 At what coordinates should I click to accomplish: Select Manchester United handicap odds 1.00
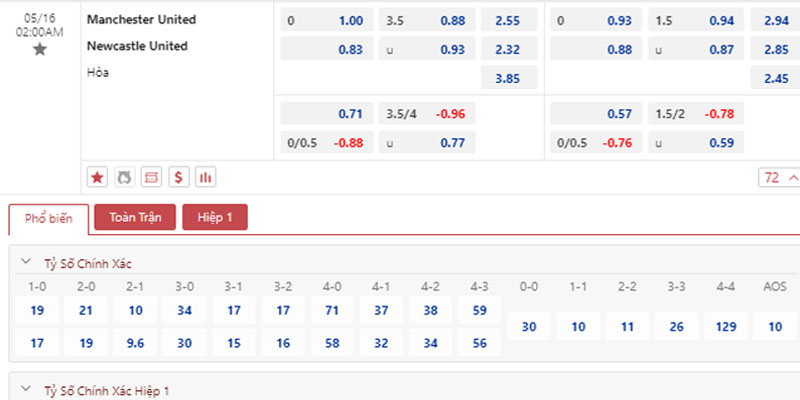point(327,20)
